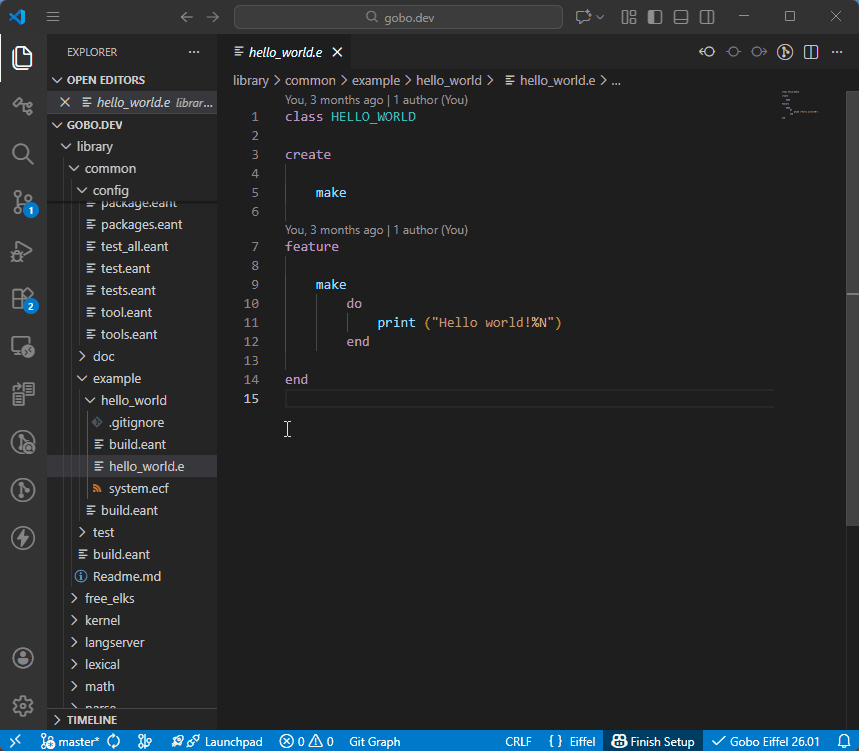The width and height of the screenshot is (859, 751).
Task: Open the notifications bell in the status bar
Action: (x=847, y=741)
